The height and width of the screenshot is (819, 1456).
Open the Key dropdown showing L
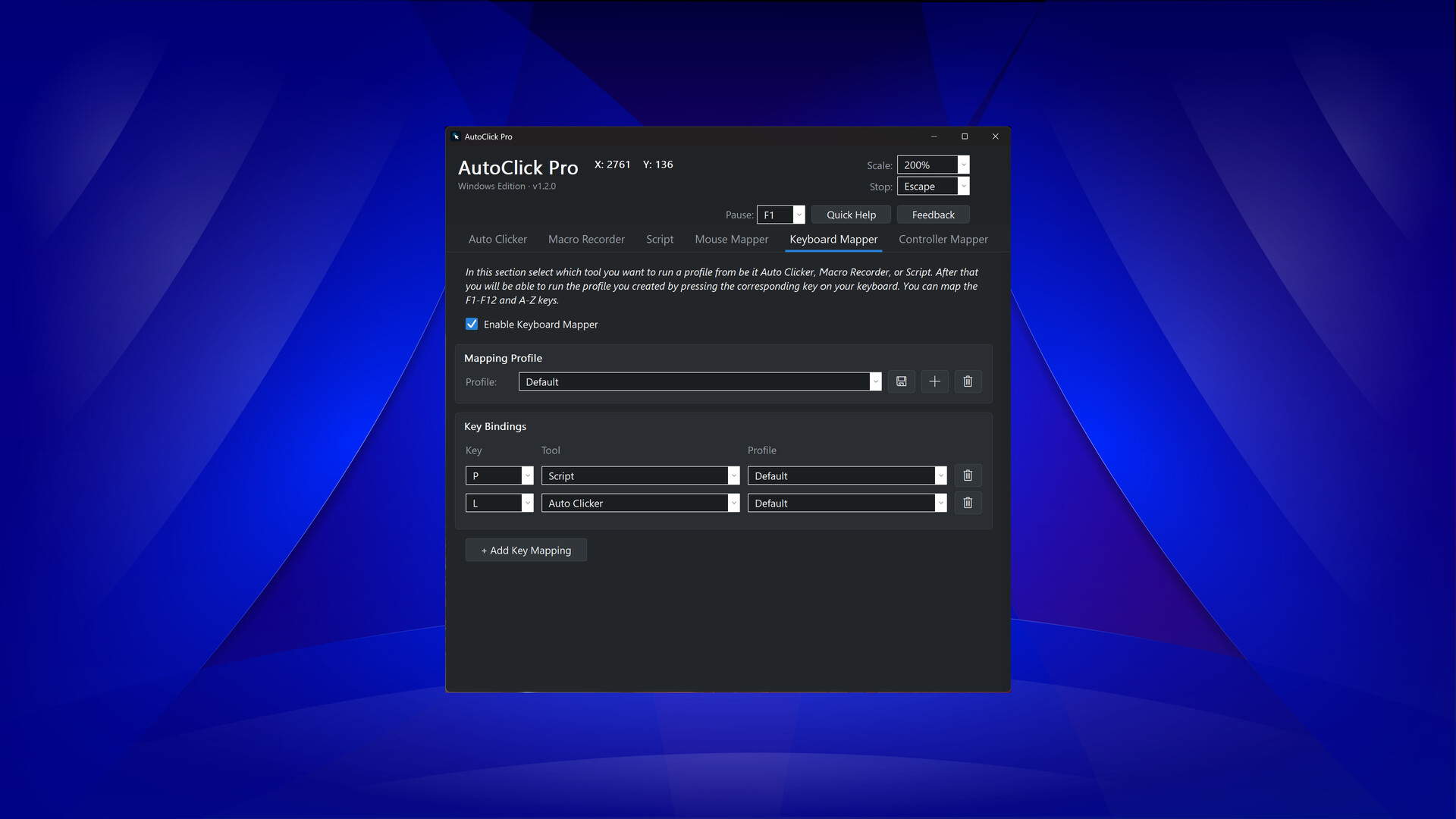(x=499, y=503)
